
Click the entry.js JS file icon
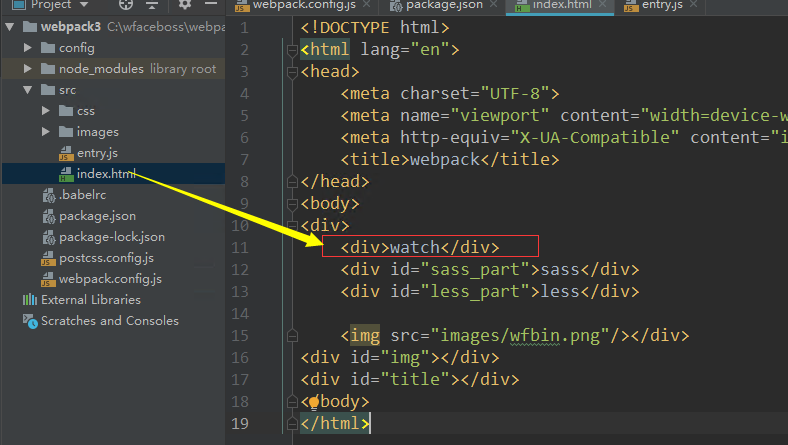pos(66,153)
